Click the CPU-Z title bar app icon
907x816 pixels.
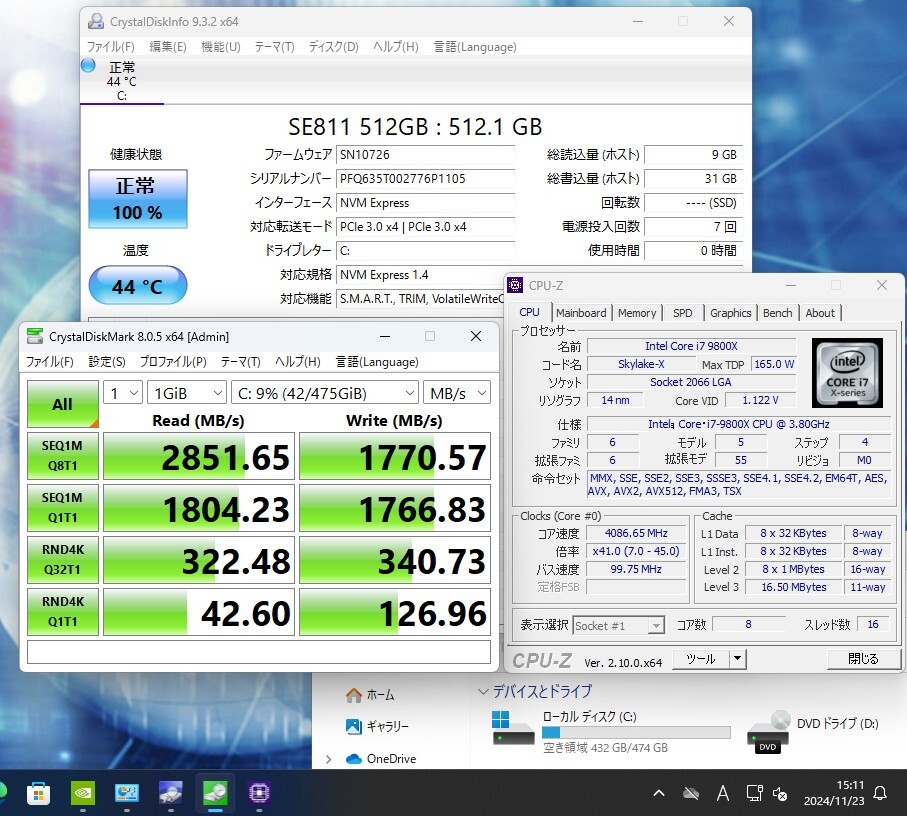(515, 285)
